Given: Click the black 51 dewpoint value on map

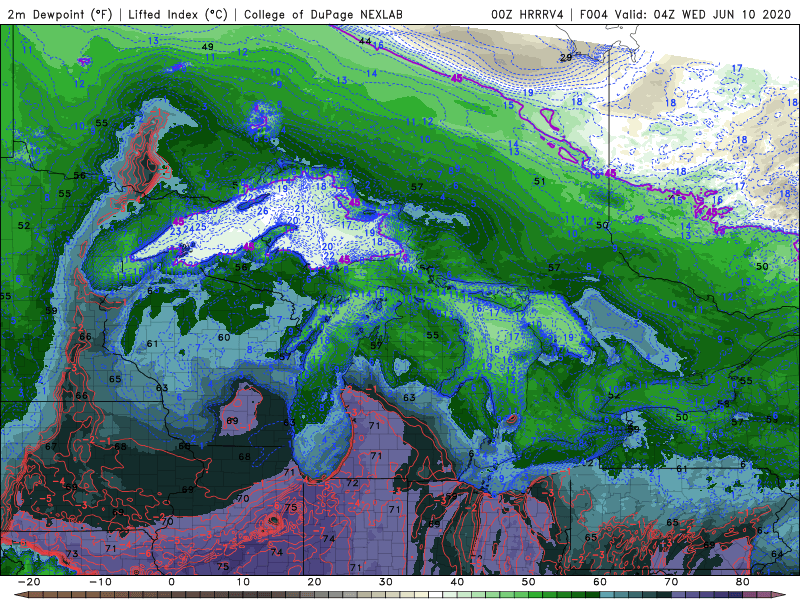Looking at the screenshot, I should [x=540, y=181].
